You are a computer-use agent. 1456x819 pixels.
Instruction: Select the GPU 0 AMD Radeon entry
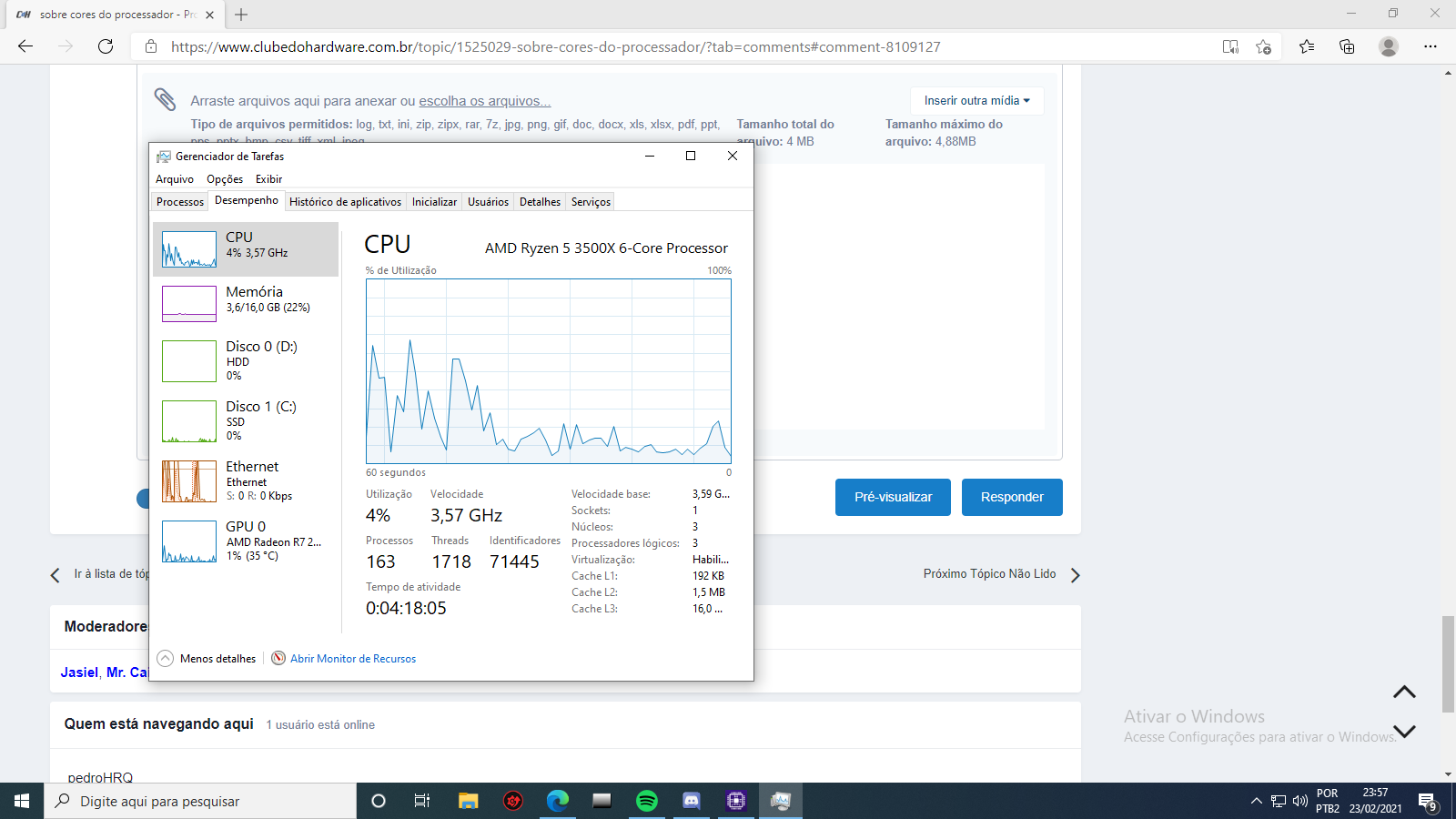click(246, 541)
